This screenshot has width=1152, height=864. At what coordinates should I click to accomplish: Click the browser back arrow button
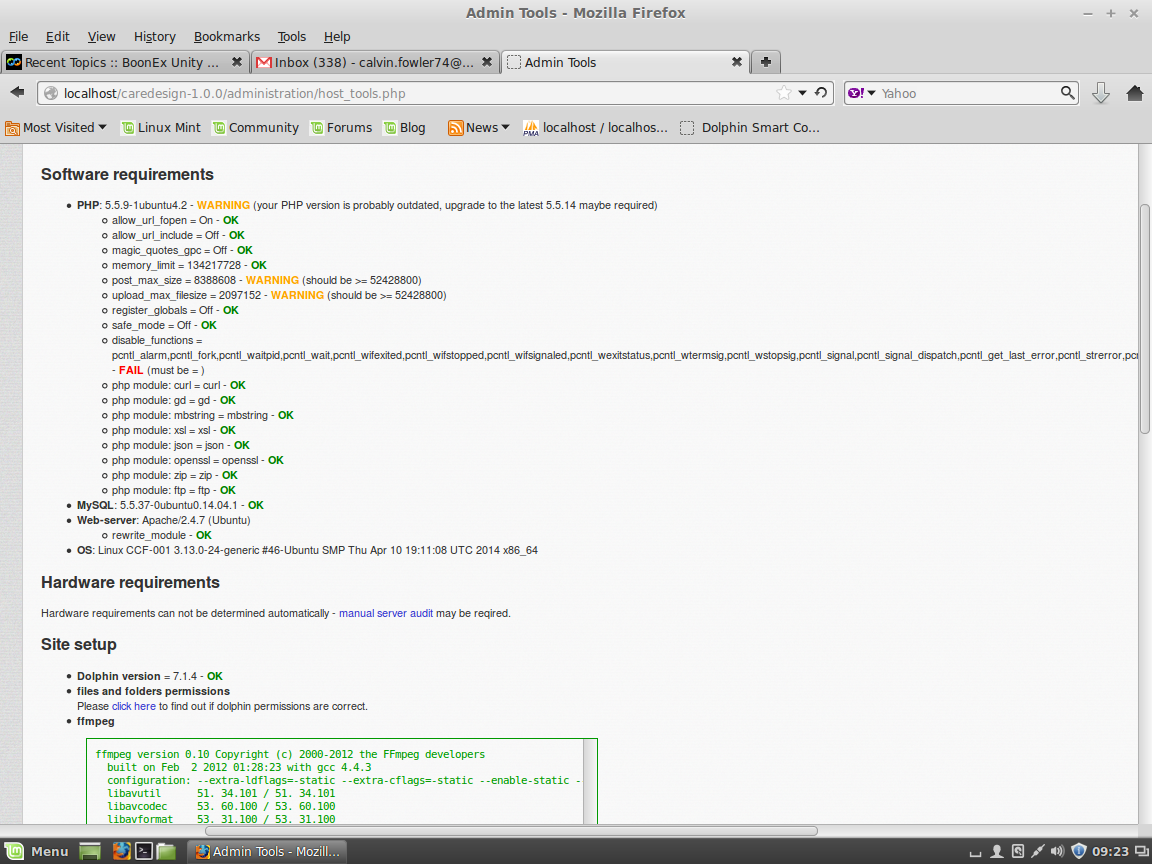coord(17,93)
